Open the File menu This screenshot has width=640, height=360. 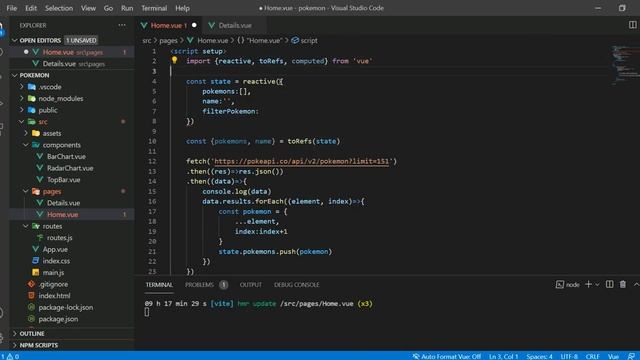11,8
